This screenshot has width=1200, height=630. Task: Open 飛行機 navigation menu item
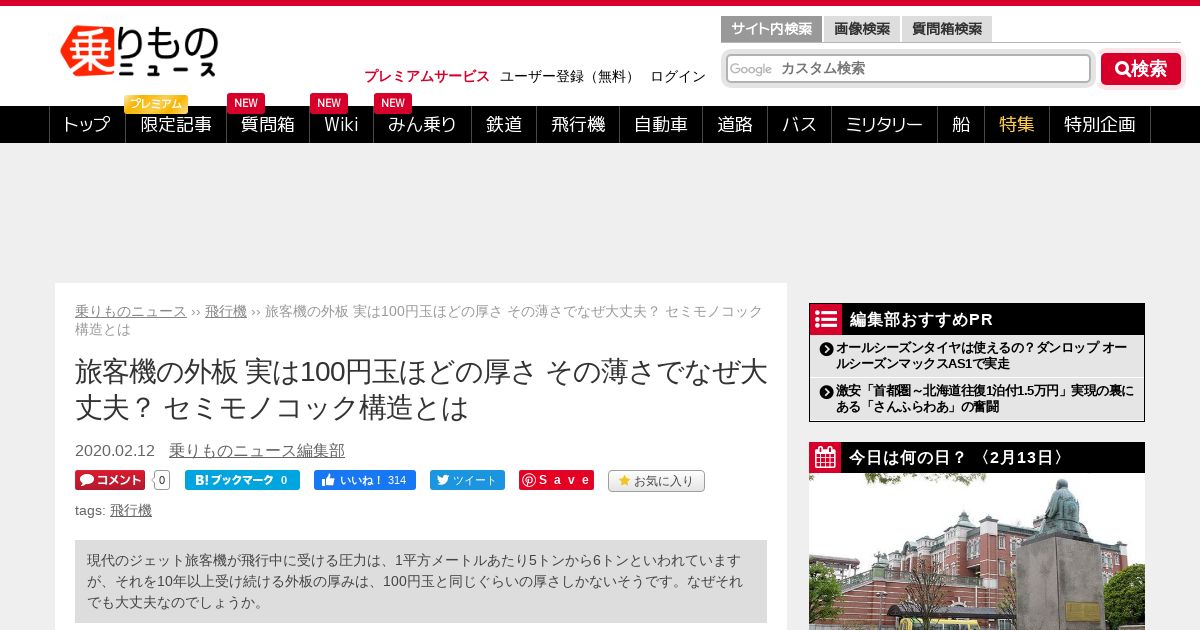[578, 125]
